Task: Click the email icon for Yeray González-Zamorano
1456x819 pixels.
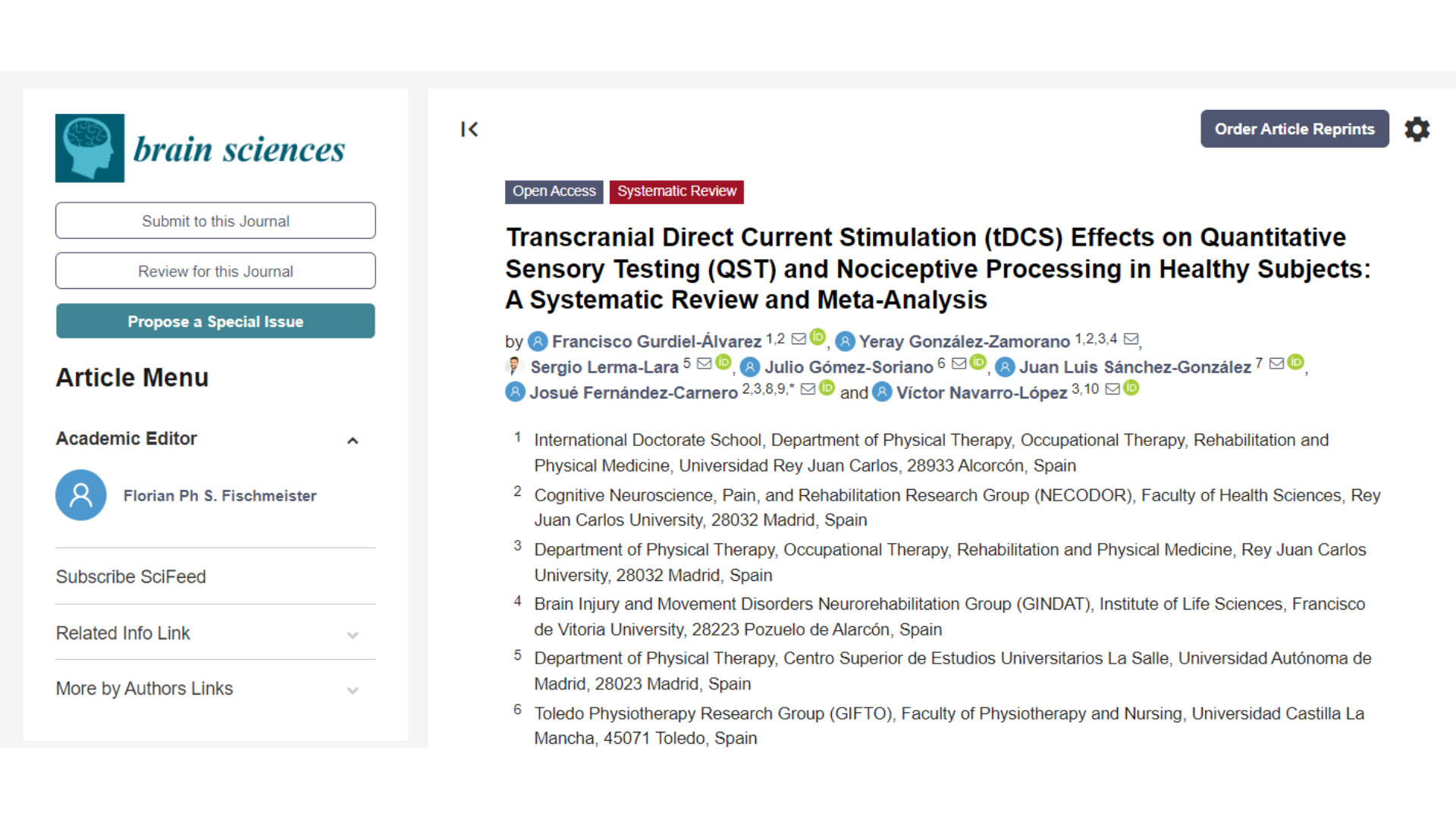Action: (1131, 339)
